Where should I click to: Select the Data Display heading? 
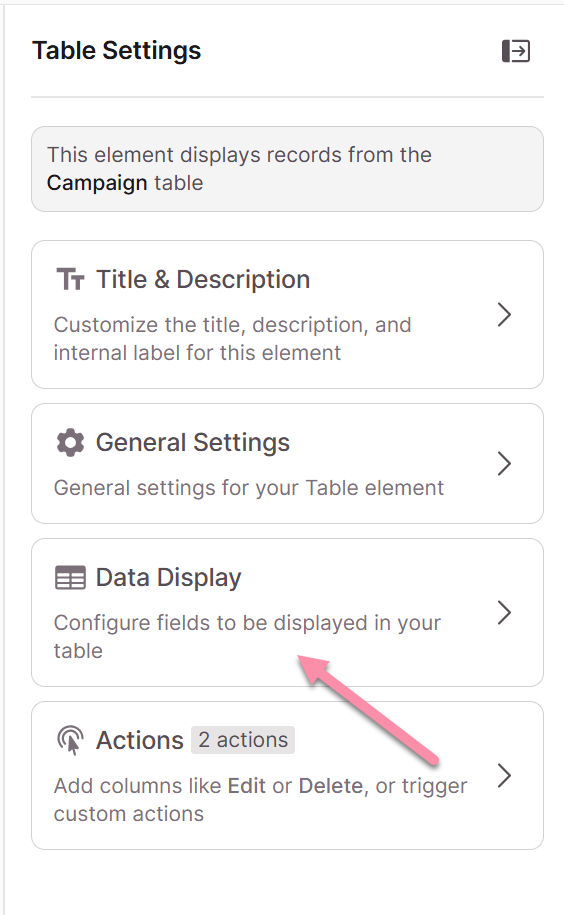[x=169, y=578]
